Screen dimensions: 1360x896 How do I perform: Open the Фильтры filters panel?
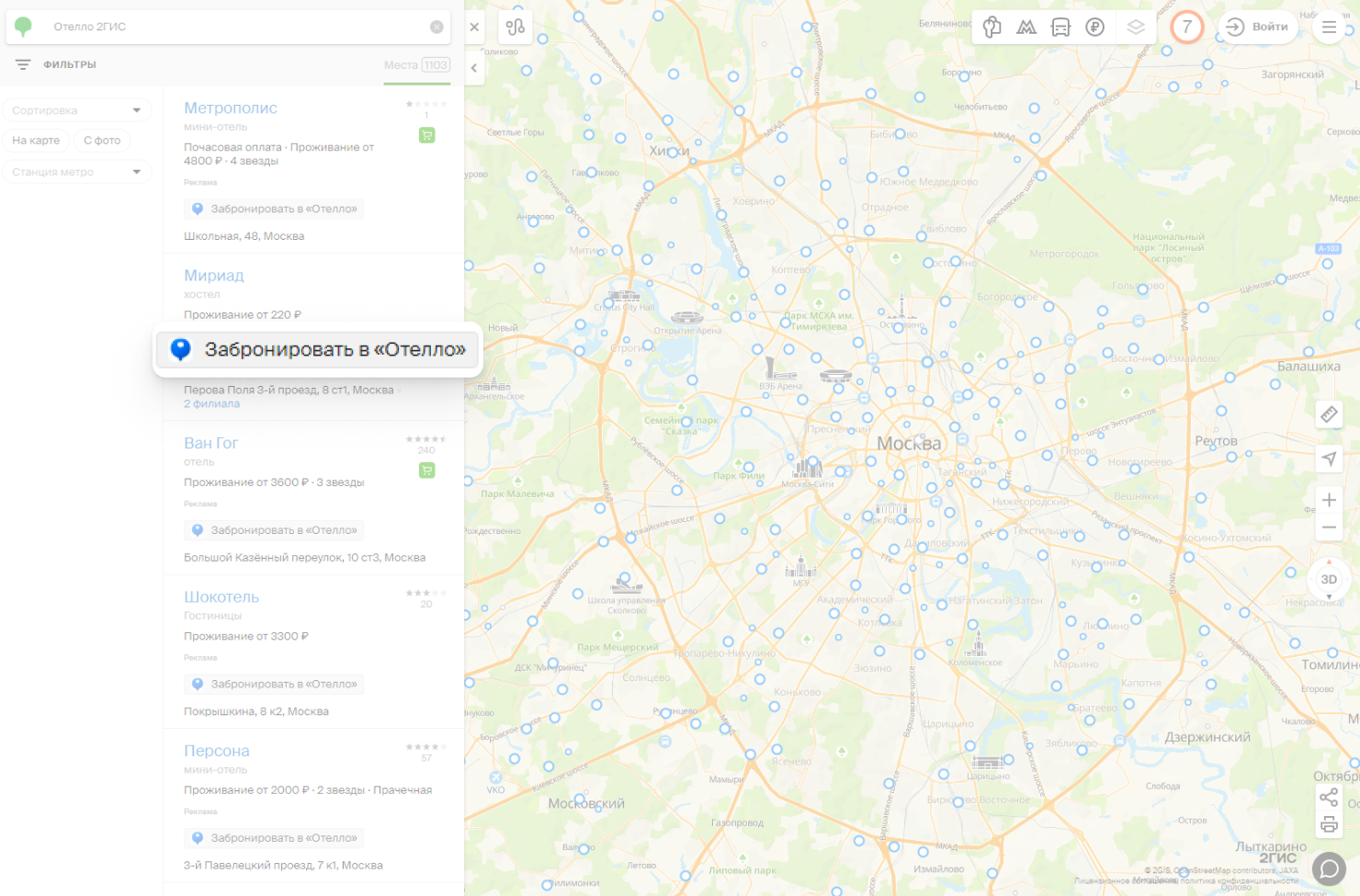(x=55, y=64)
